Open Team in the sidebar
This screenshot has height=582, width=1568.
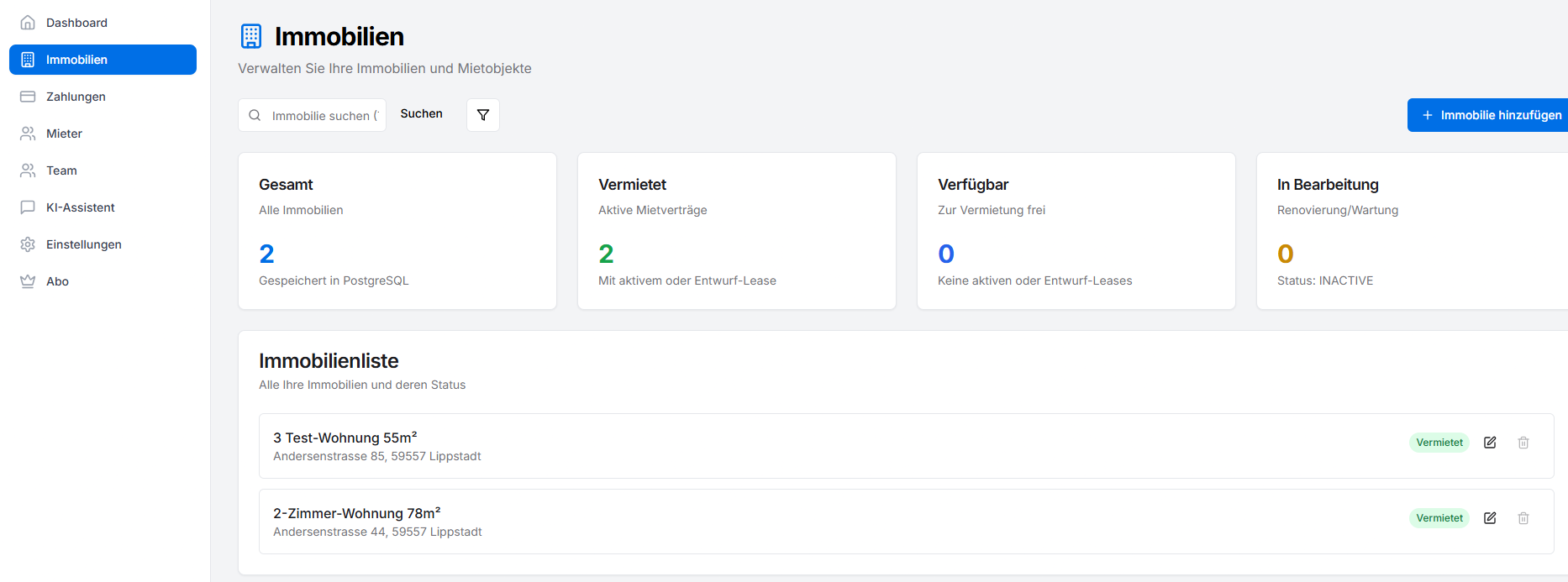103,170
